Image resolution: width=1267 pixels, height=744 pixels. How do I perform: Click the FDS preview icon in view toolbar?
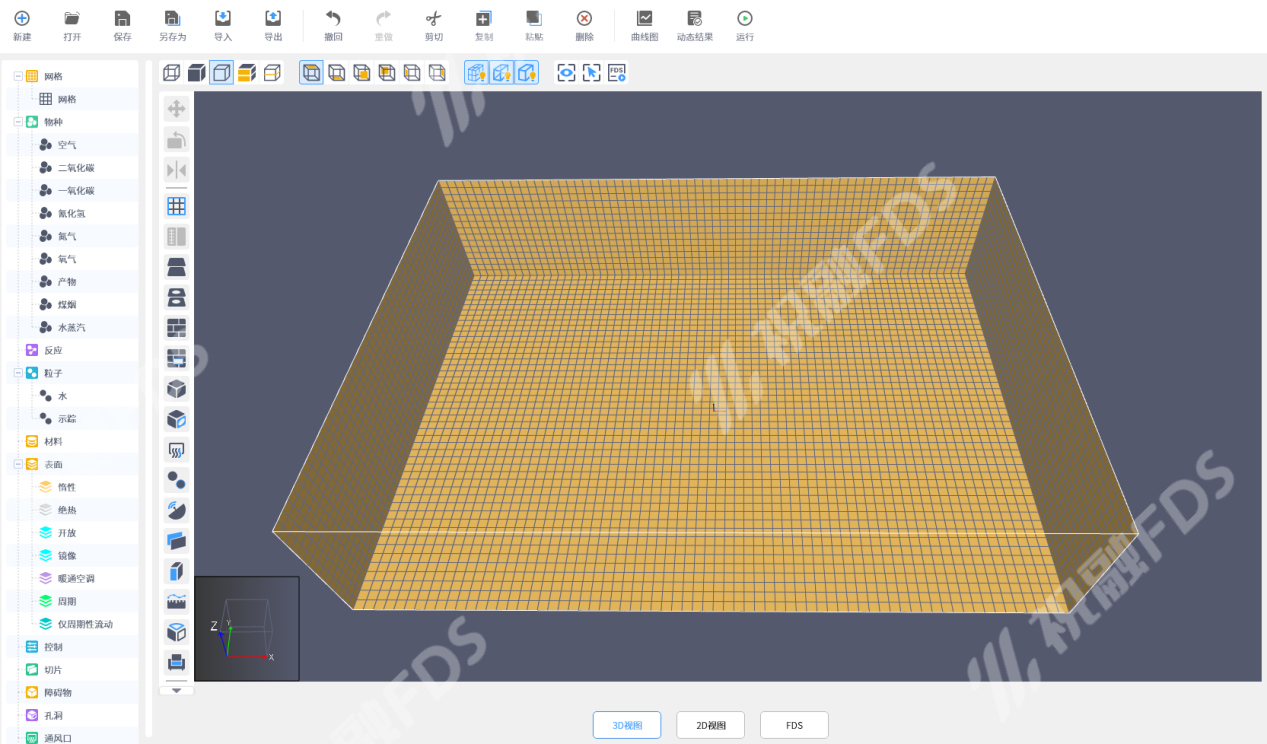click(x=617, y=73)
